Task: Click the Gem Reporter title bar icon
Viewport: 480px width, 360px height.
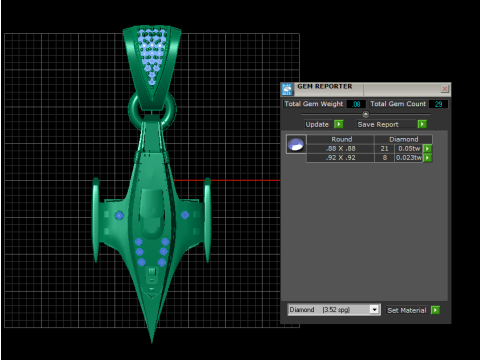Action: pos(287,89)
